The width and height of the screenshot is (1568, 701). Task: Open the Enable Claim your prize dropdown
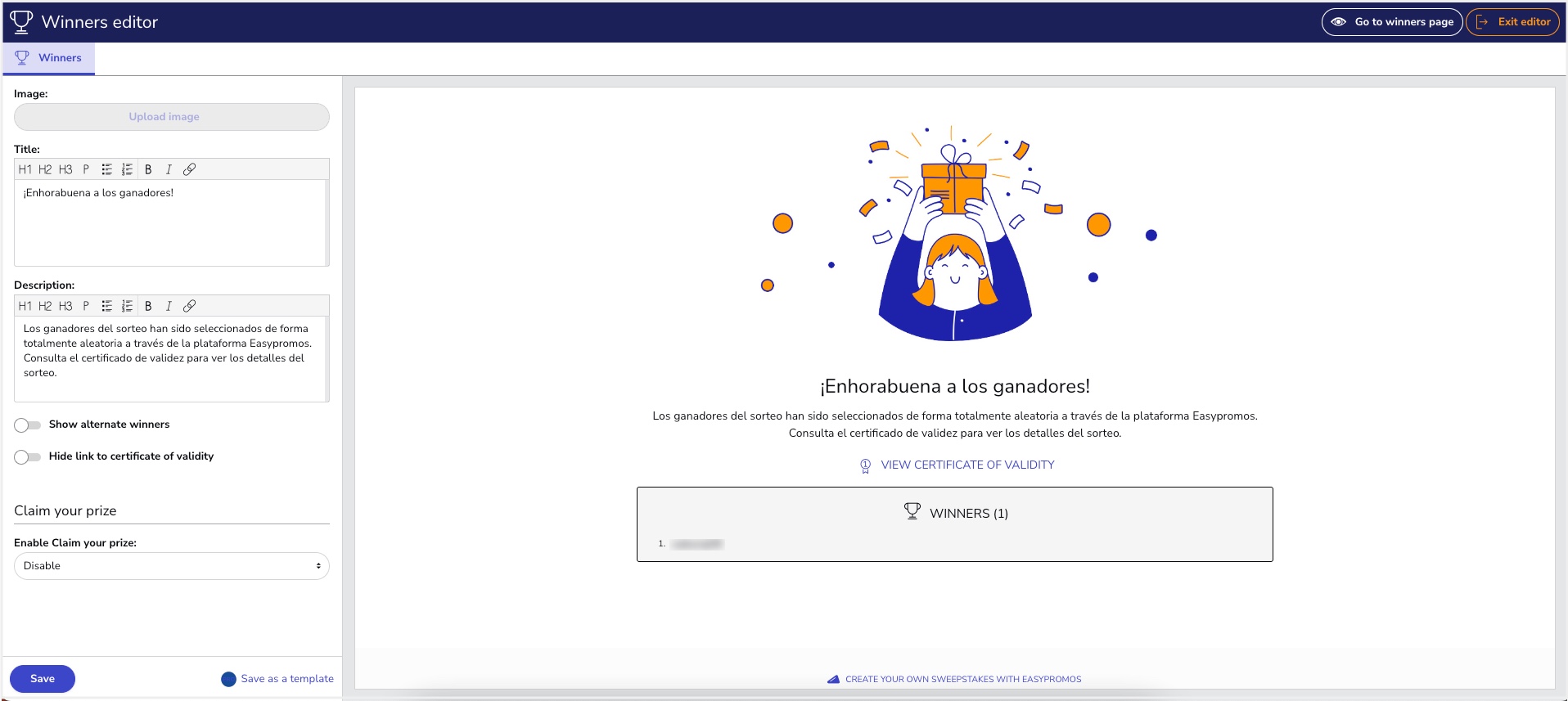click(172, 566)
